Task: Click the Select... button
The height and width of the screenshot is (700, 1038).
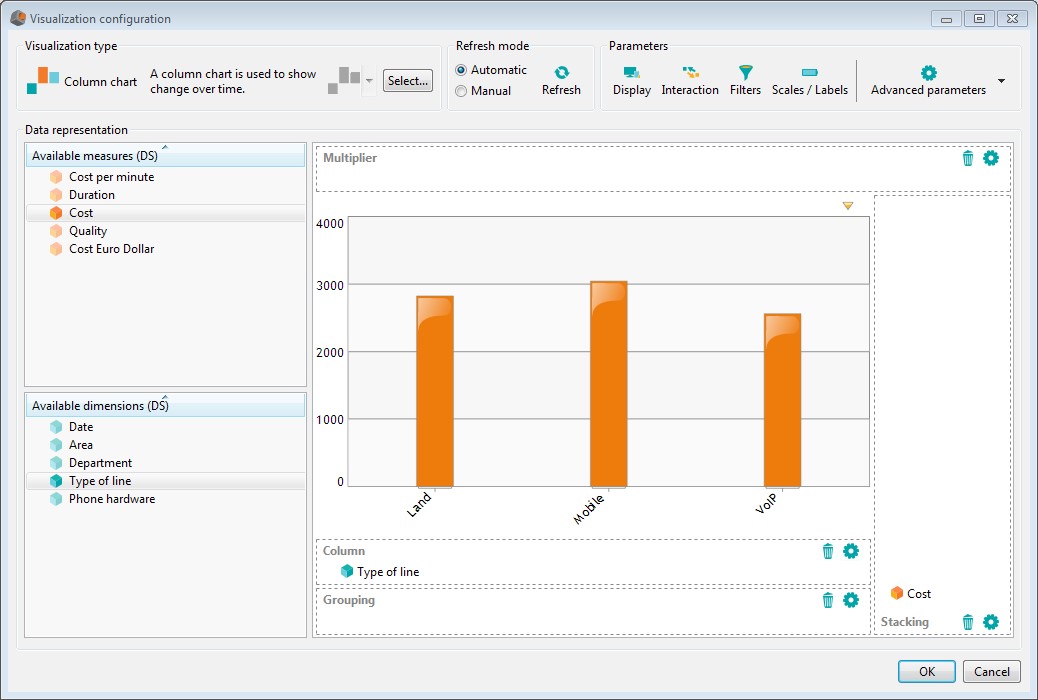Action: pyautogui.click(x=408, y=81)
